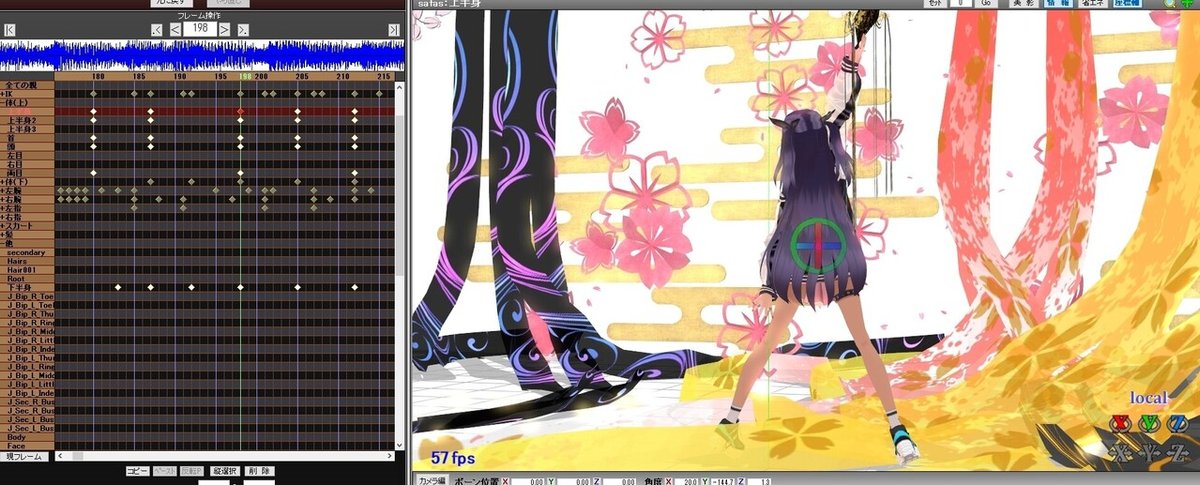
Task: Click the timeline horizontal scrollbar right arrow
Action: (x=388, y=456)
